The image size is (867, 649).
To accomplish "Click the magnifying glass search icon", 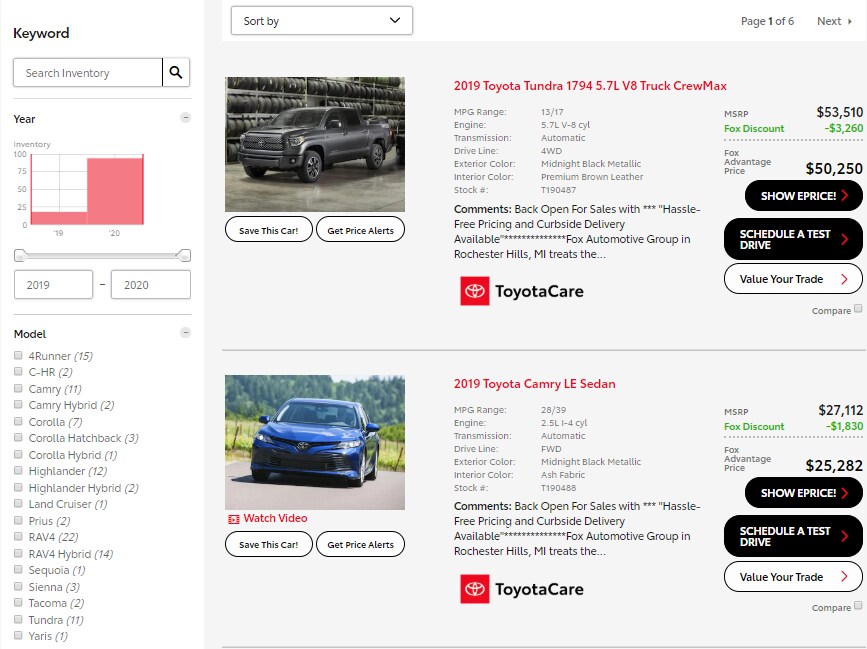I will click(x=176, y=72).
